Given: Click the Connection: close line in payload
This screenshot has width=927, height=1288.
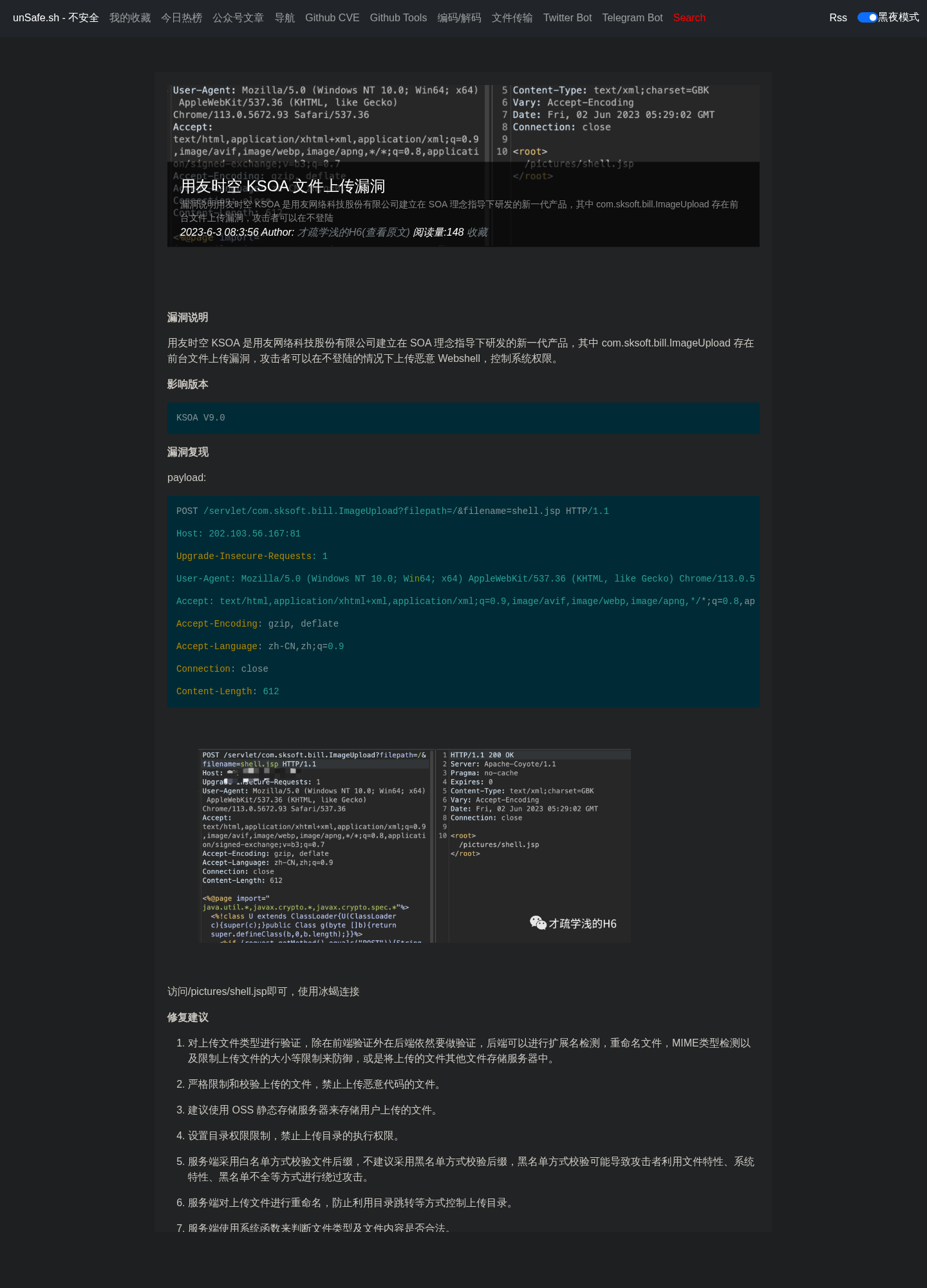Looking at the screenshot, I should tap(222, 669).
